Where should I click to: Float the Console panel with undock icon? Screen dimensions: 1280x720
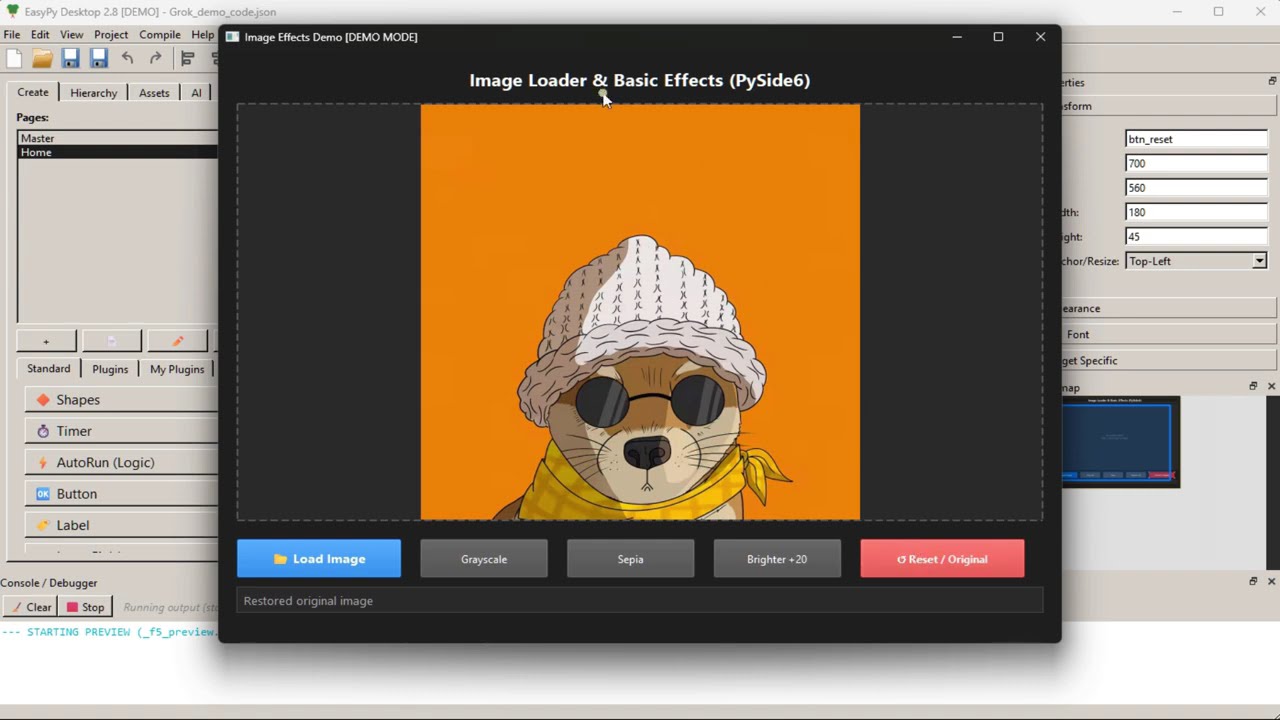1253,581
